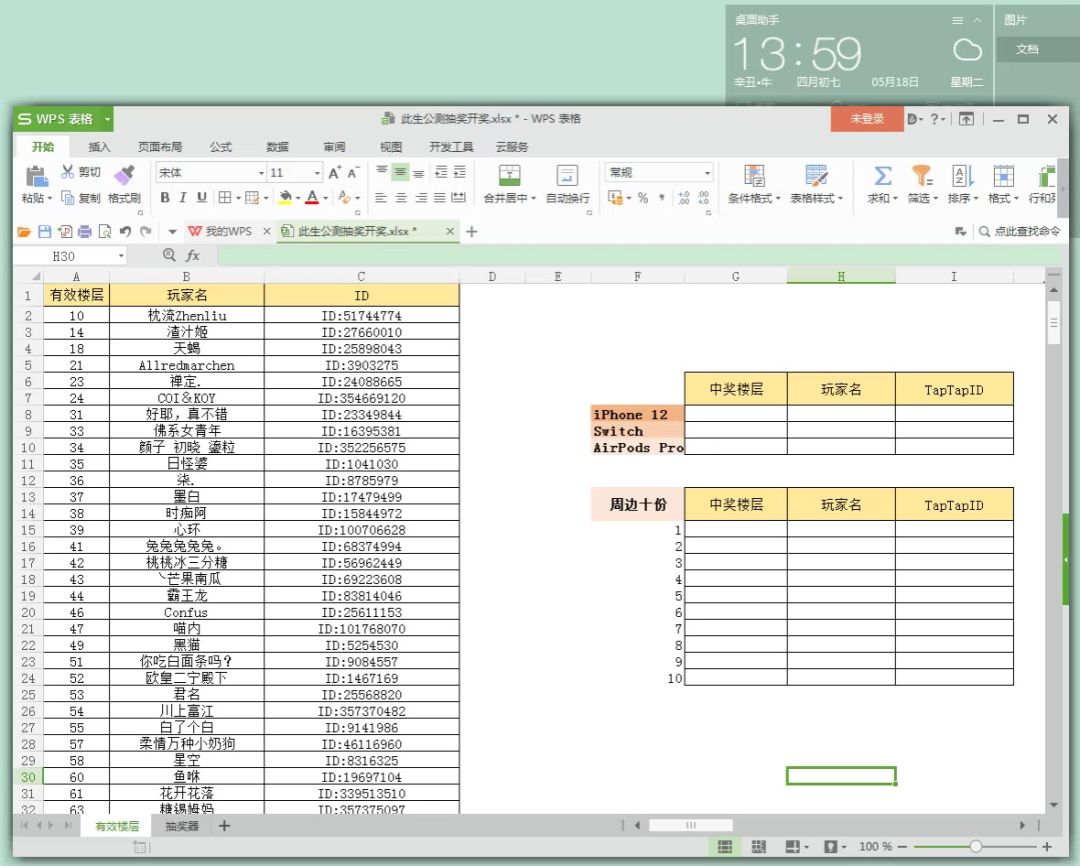The height and width of the screenshot is (866, 1080).
Task: Open the Formulas ribbon tab
Action: (x=220, y=147)
